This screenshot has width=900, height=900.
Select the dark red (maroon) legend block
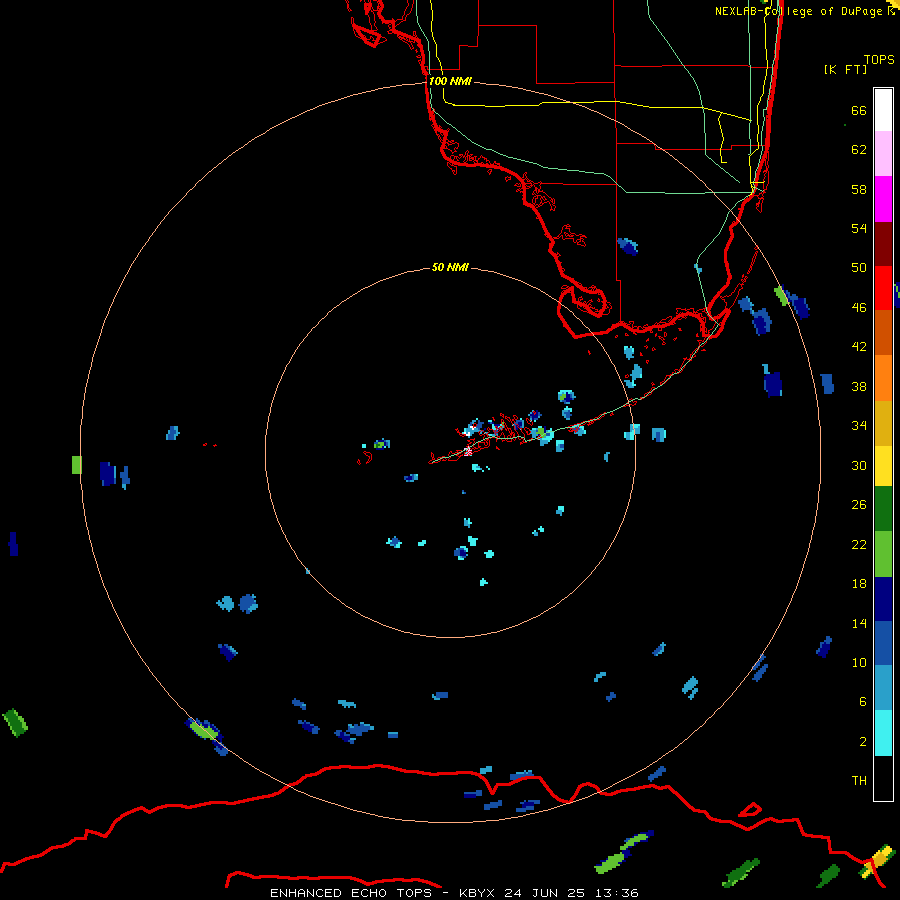click(x=883, y=244)
